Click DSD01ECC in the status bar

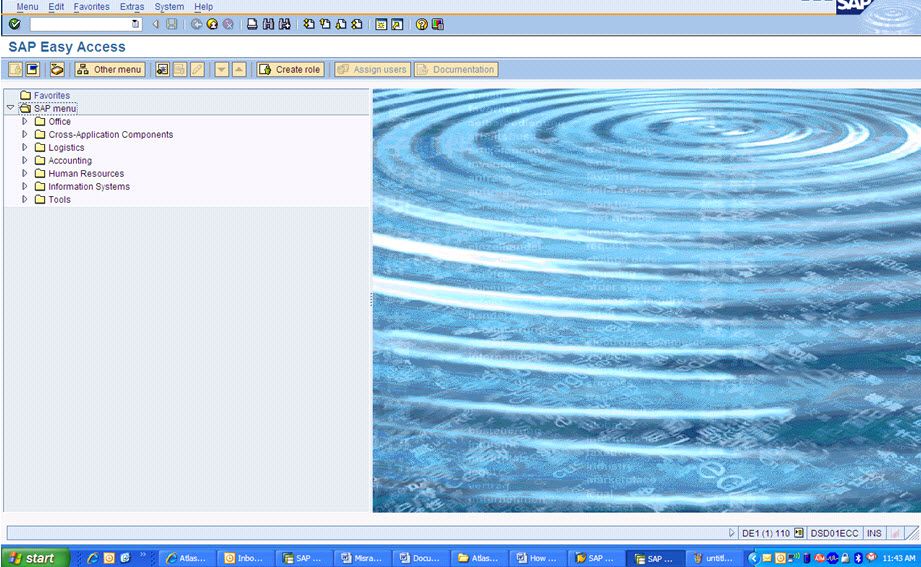[x=834, y=533]
